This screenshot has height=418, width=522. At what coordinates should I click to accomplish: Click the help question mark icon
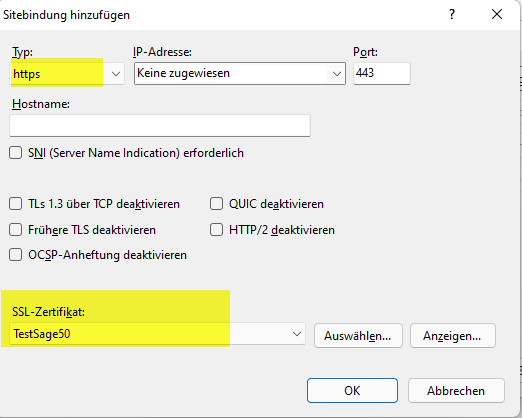[x=452, y=14]
